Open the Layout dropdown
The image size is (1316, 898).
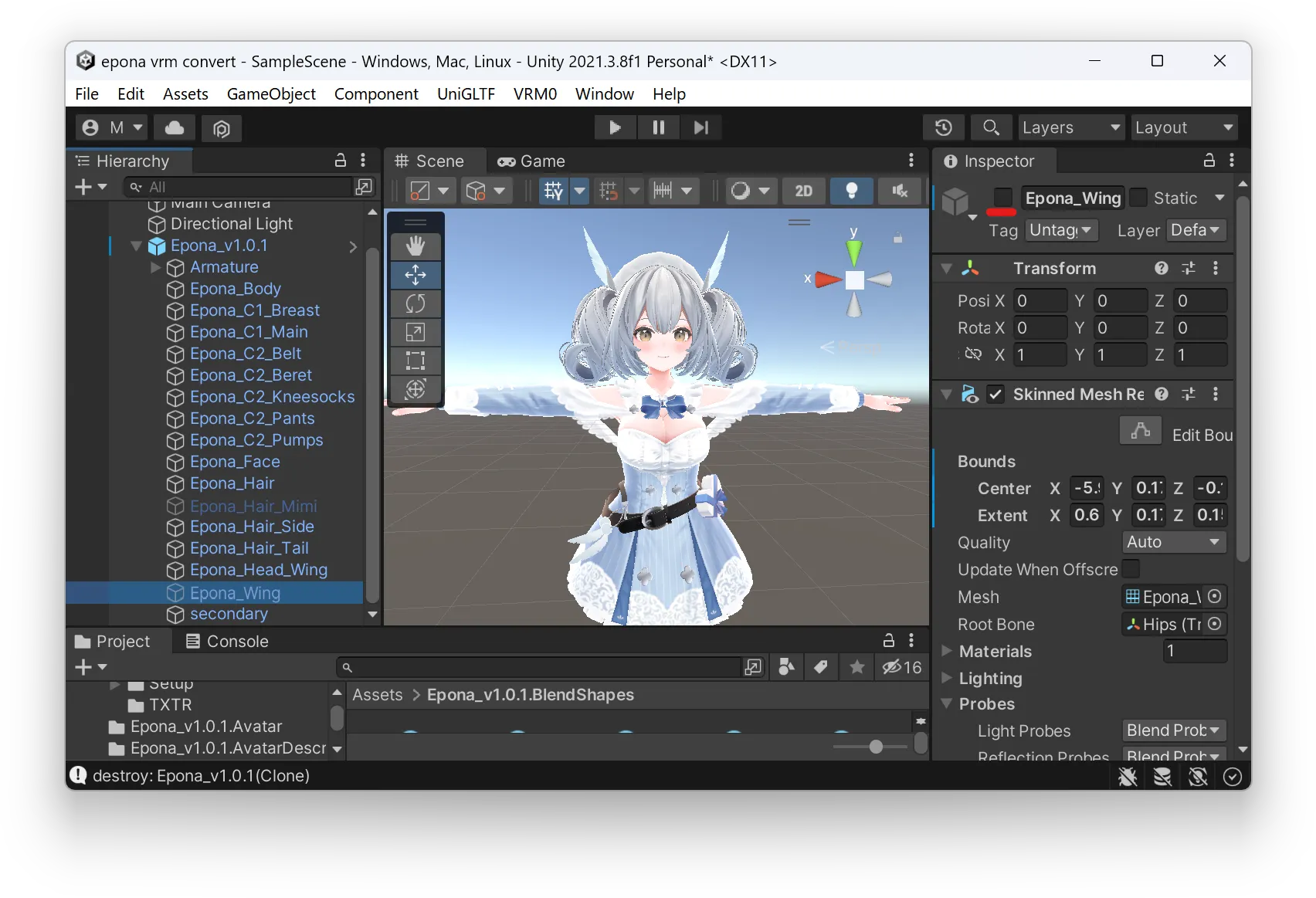pos(1184,127)
